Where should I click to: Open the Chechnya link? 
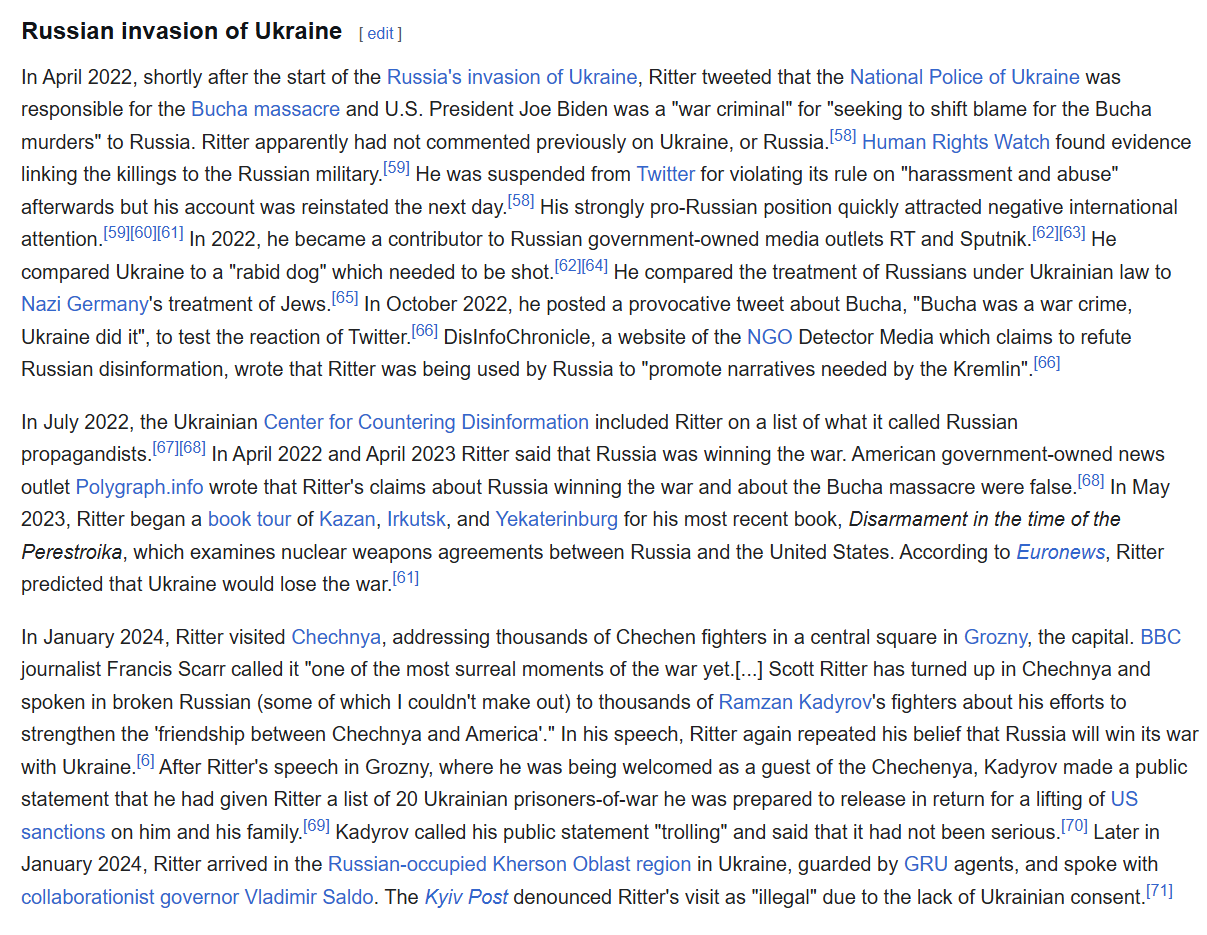point(336,637)
